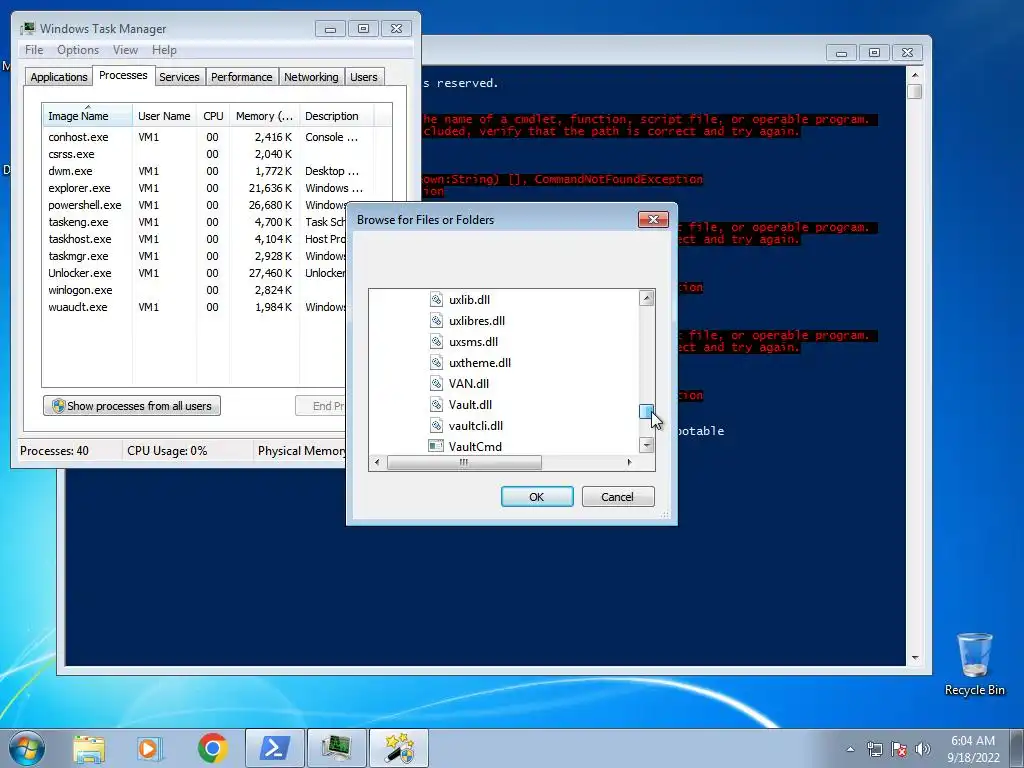Sort processes by Description column
The image size is (1024, 768).
(336, 116)
